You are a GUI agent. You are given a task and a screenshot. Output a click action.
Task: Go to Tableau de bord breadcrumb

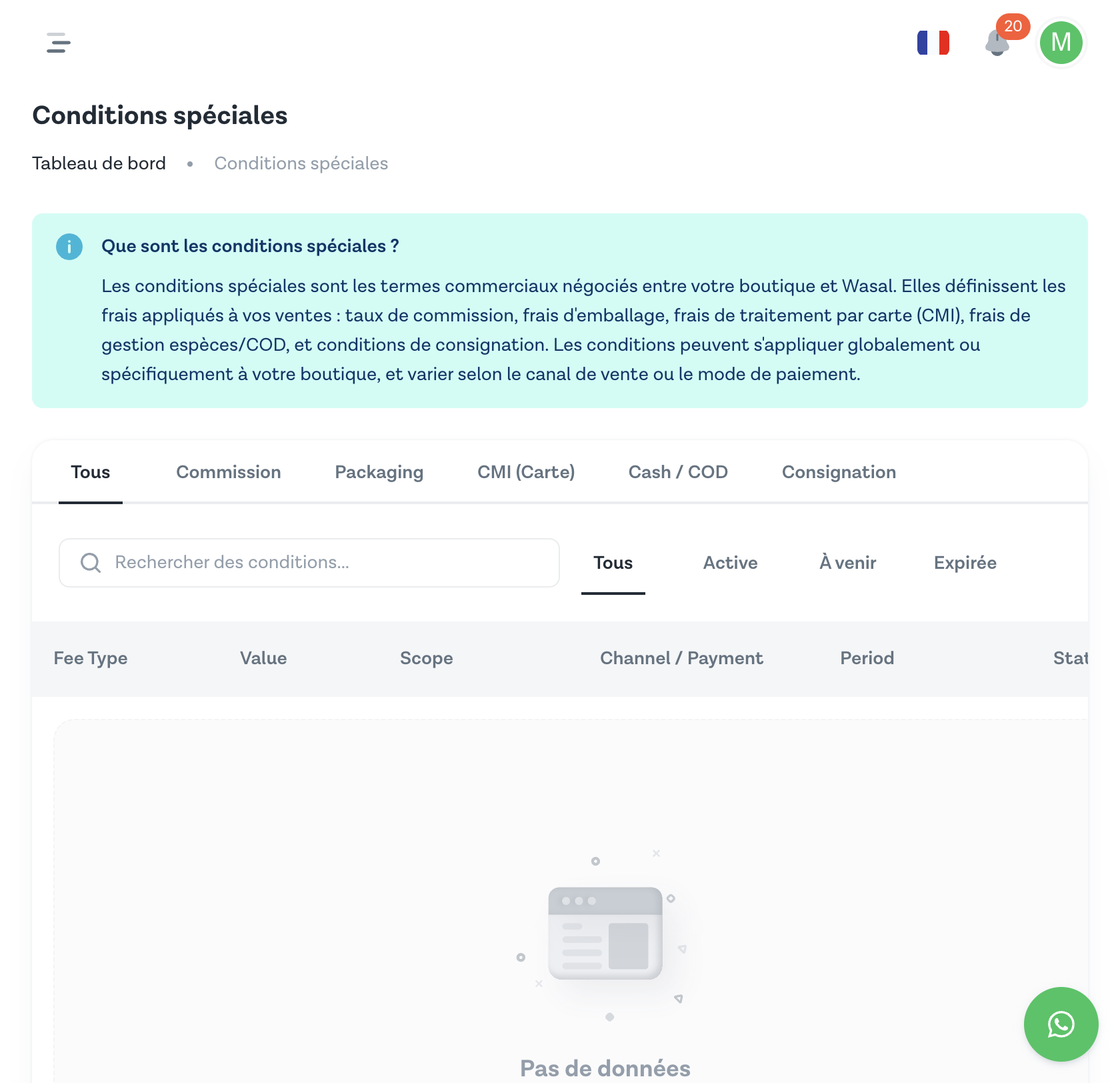(x=99, y=163)
